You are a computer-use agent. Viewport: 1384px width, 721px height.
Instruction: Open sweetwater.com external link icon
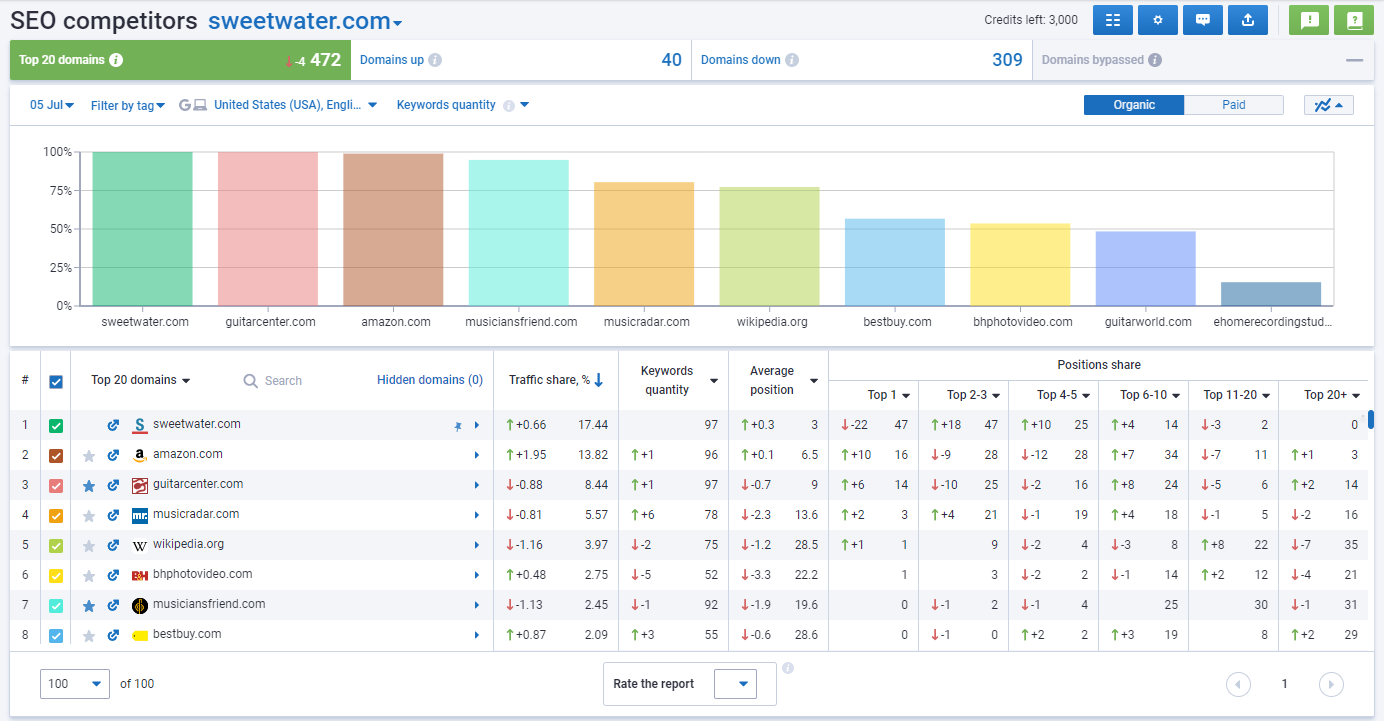coord(114,426)
